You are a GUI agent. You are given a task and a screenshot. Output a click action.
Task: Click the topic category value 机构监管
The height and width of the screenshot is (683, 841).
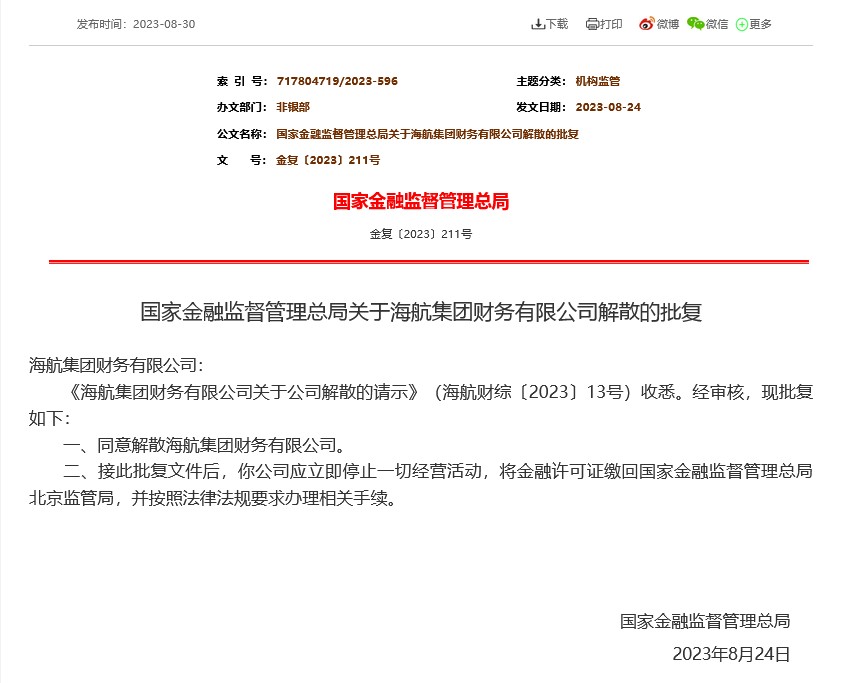point(597,81)
